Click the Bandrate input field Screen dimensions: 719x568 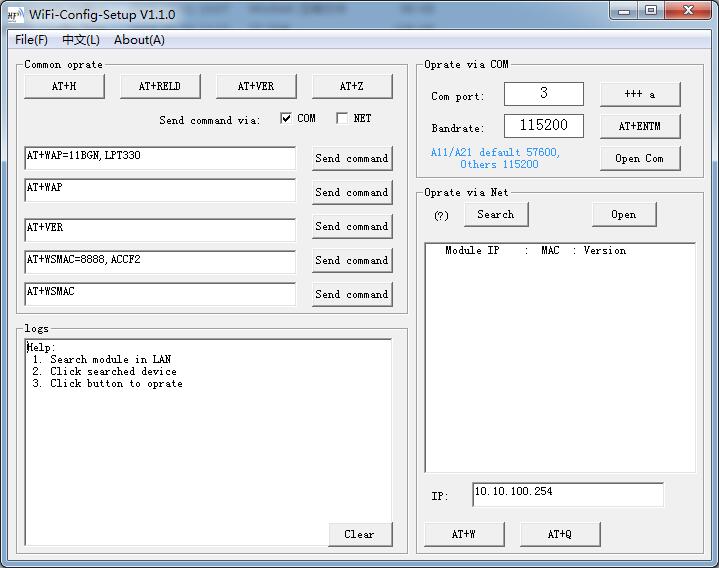click(543, 126)
